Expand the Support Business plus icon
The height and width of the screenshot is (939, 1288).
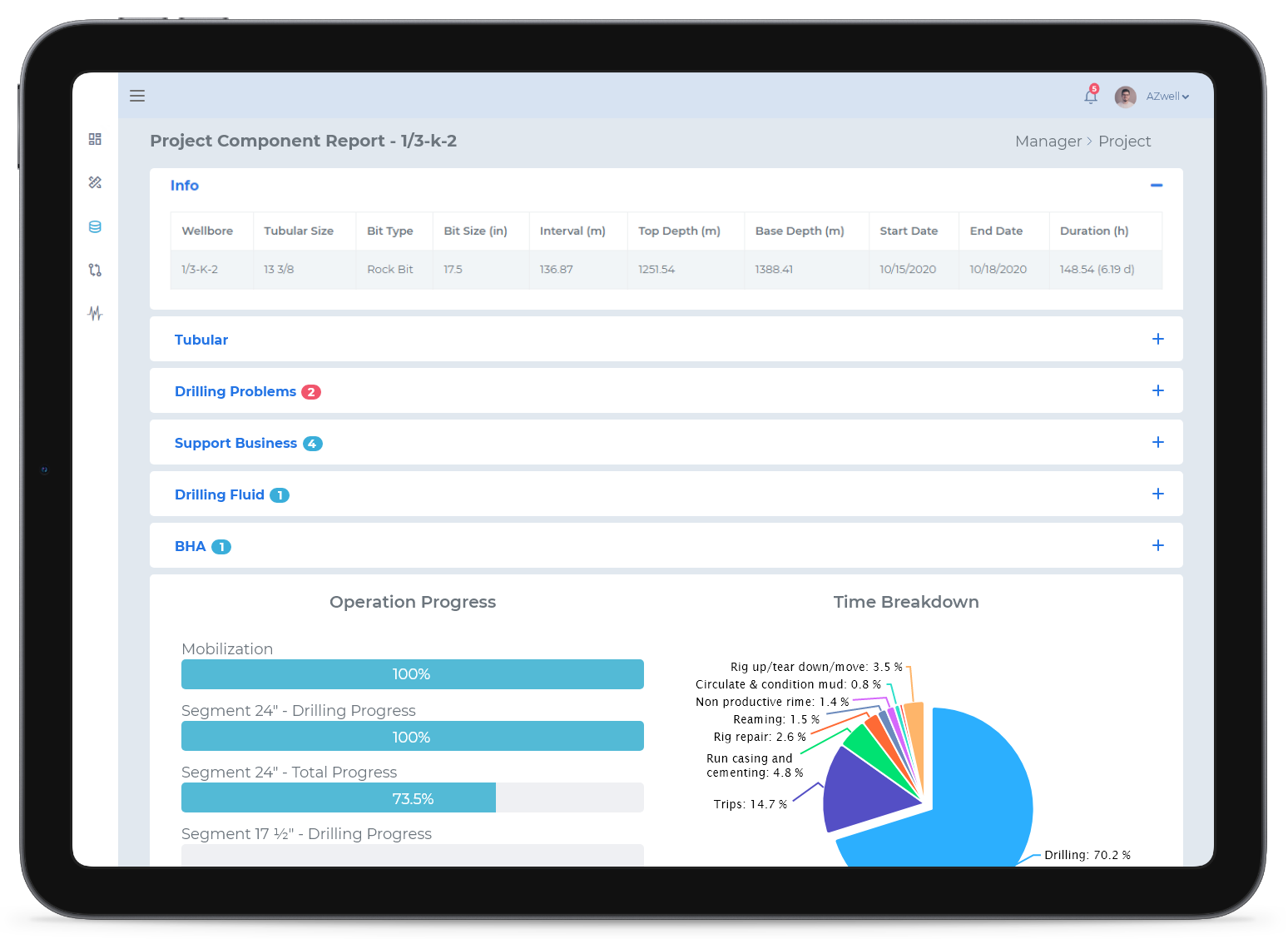[1157, 442]
